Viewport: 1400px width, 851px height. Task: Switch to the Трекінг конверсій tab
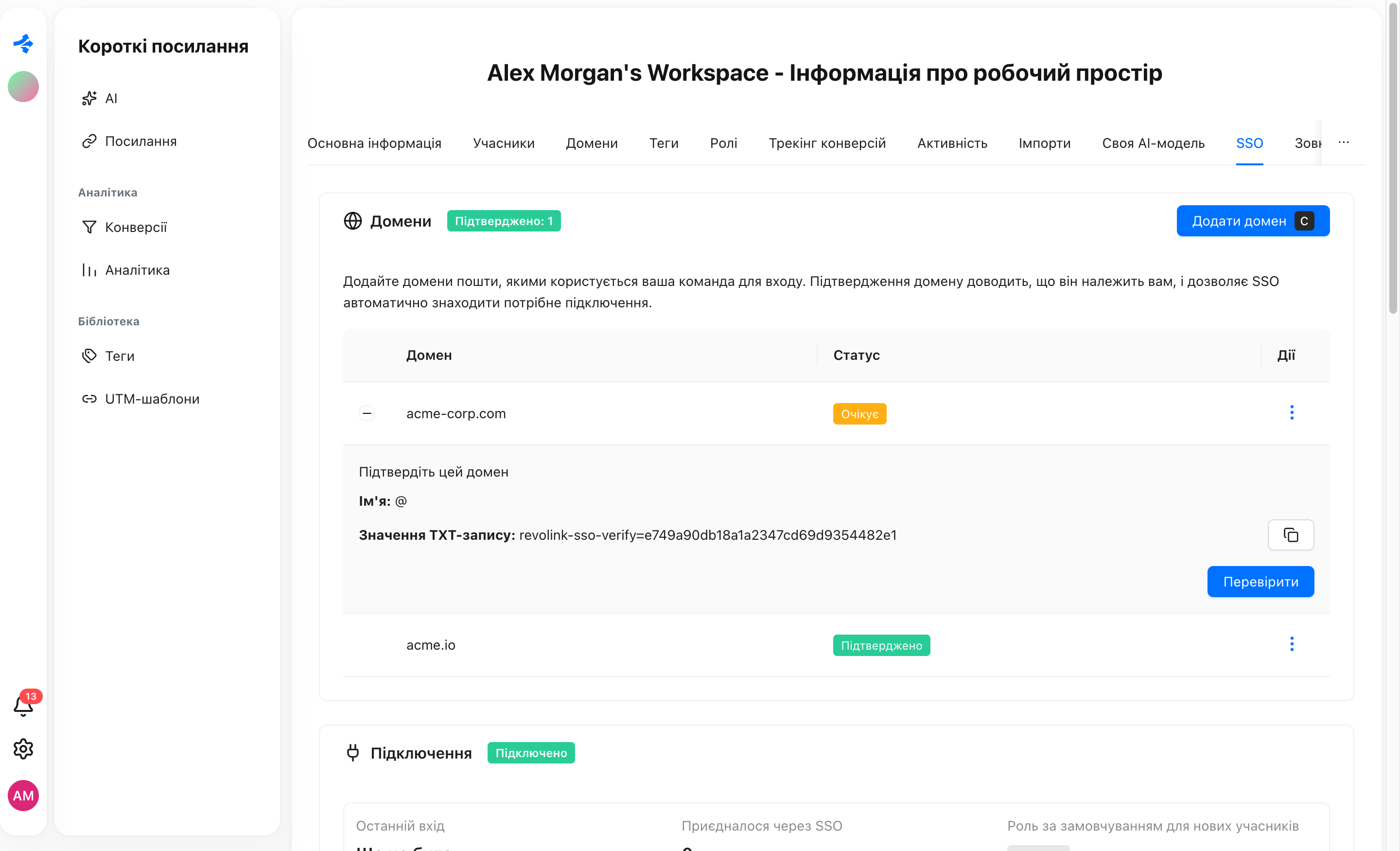point(827,143)
